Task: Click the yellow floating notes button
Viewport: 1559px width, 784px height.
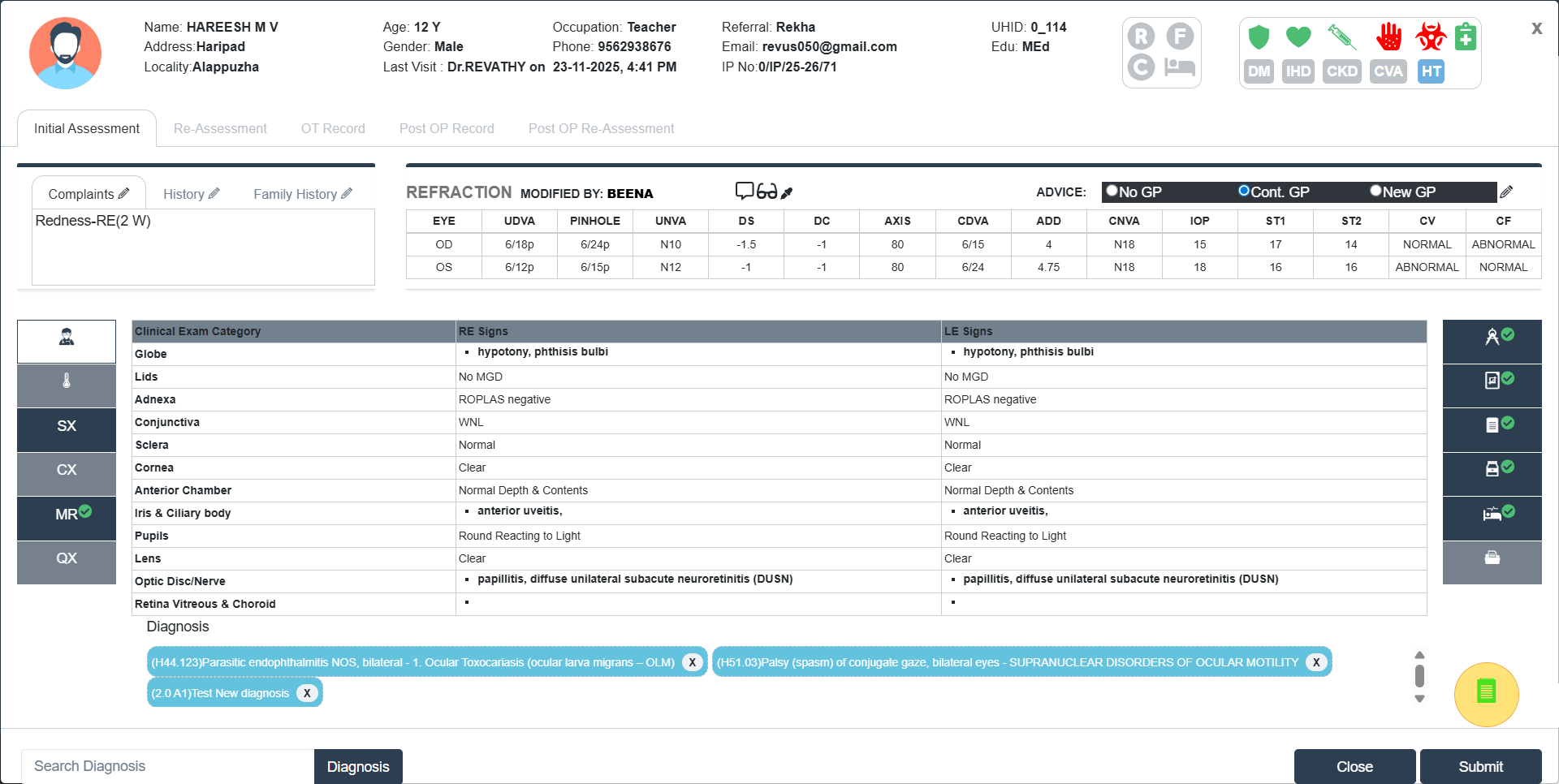Action: [1486, 692]
